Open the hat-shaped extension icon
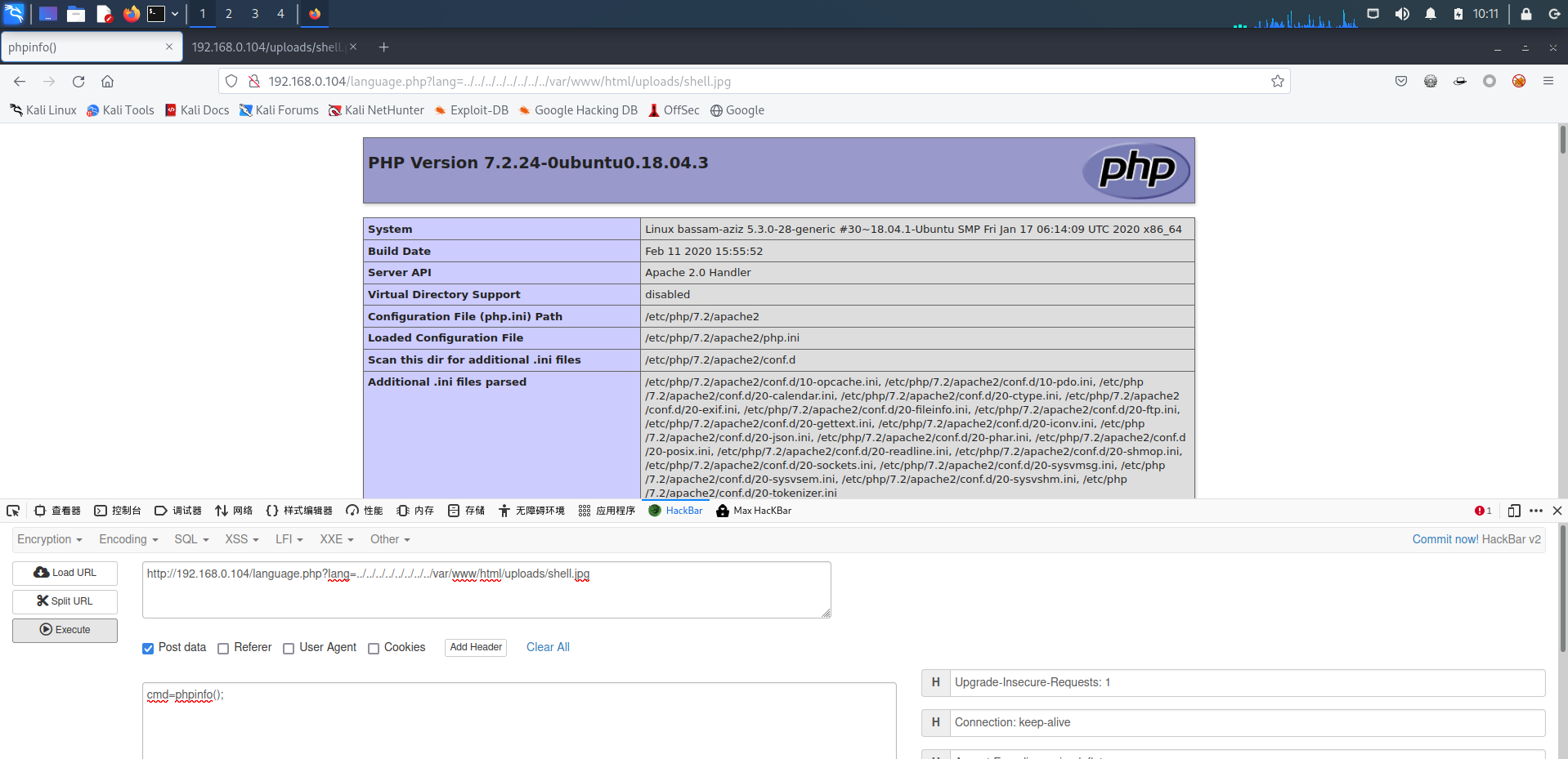 click(1460, 81)
